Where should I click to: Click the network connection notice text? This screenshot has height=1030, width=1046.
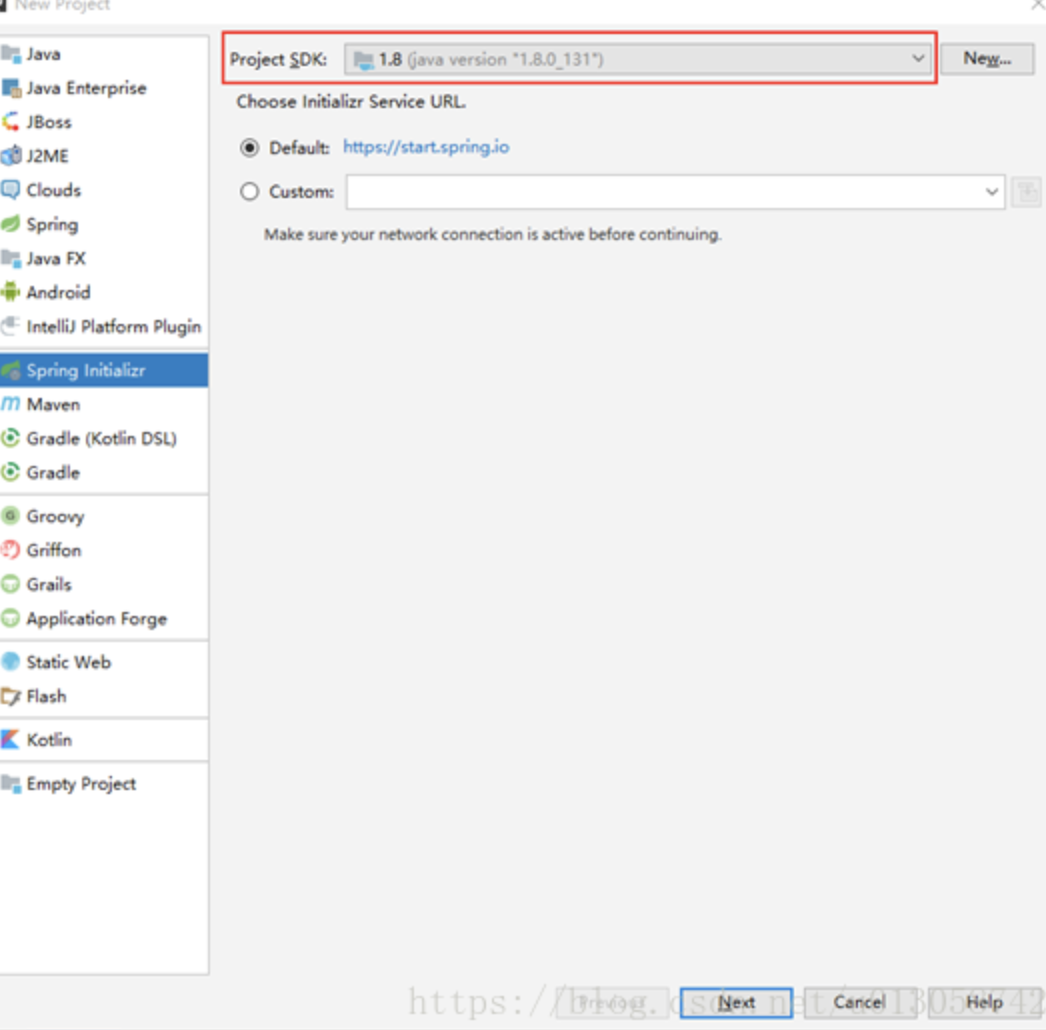pos(493,234)
